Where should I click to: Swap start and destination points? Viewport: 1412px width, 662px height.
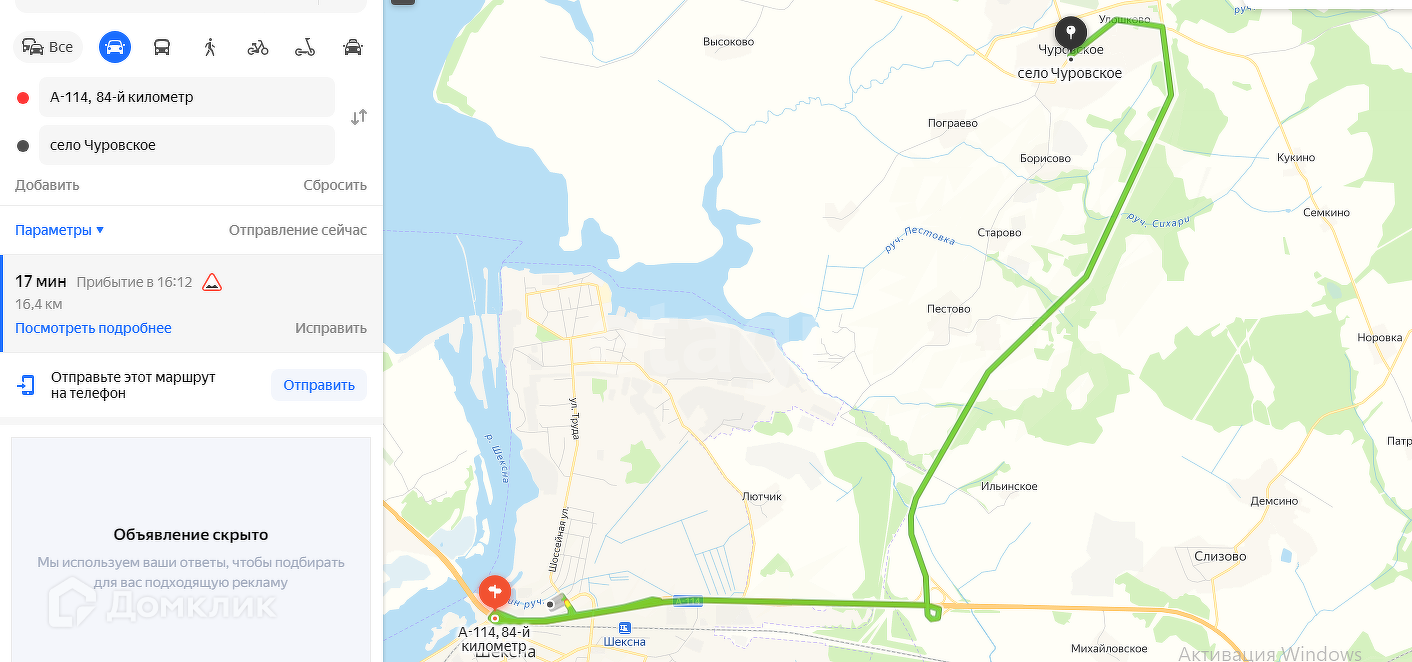click(x=359, y=118)
